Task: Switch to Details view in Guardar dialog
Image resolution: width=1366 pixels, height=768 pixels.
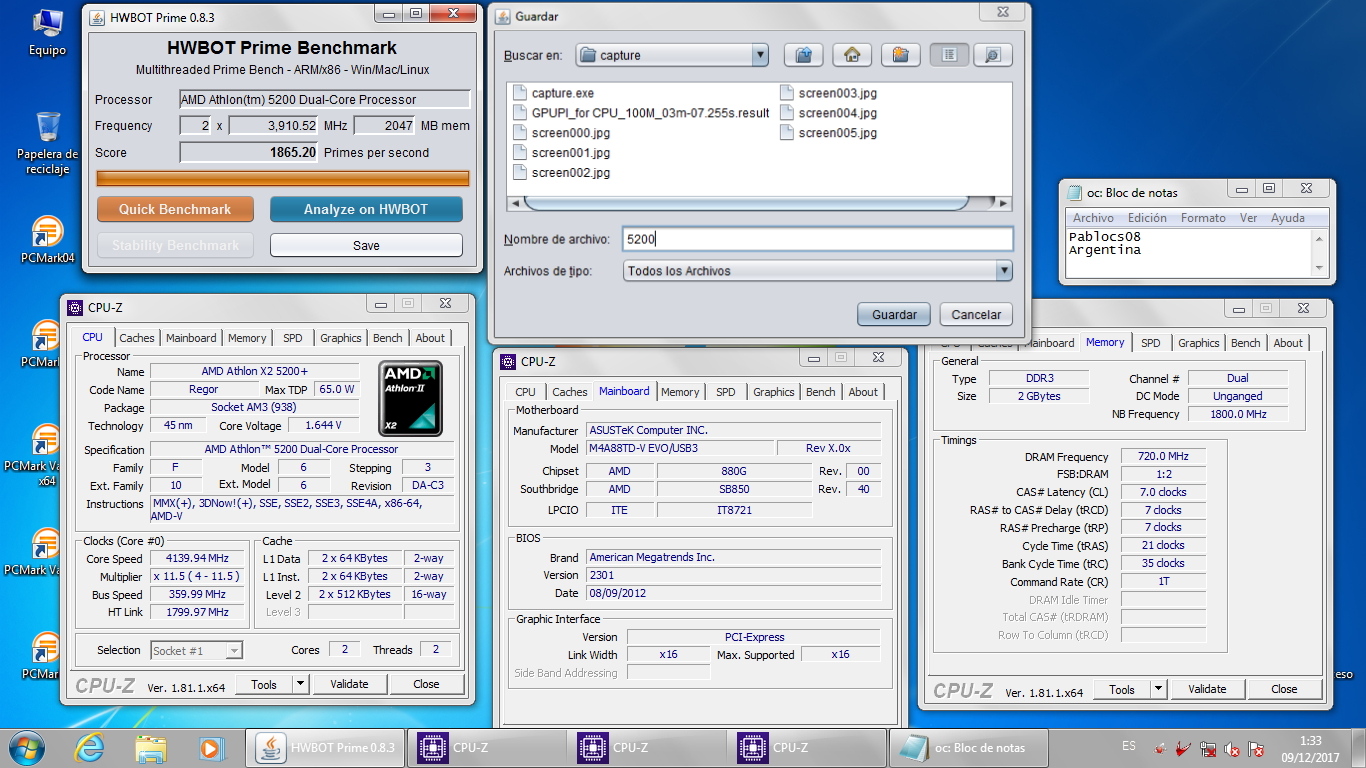Action: [992, 55]
